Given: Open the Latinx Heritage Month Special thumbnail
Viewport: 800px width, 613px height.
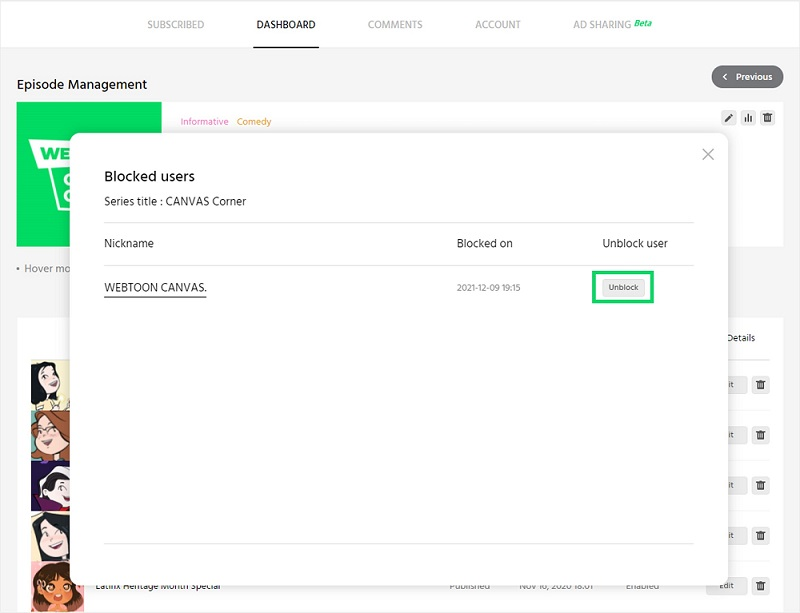Looking at the screenshot, I should (56, 586).
